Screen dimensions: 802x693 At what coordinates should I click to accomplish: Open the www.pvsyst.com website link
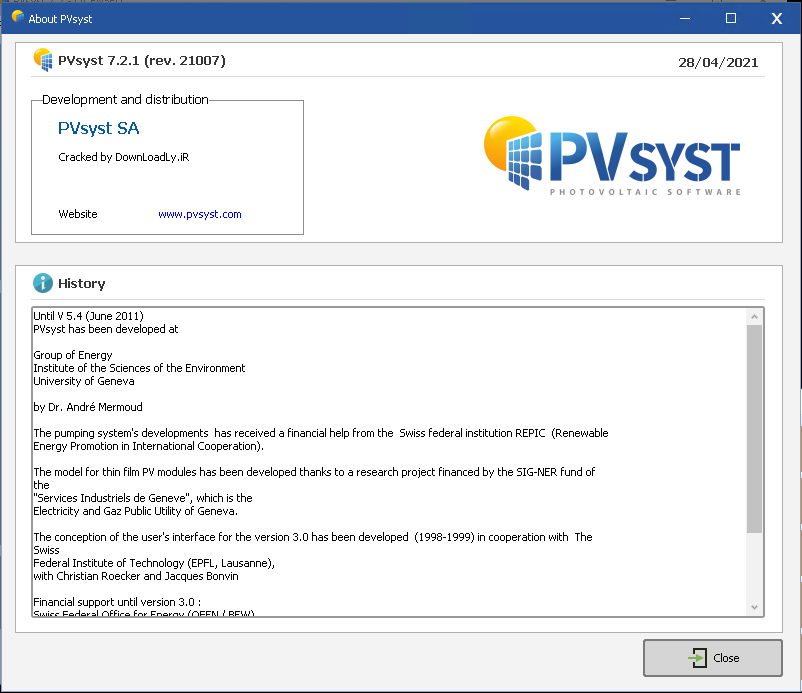click(199, 214)
